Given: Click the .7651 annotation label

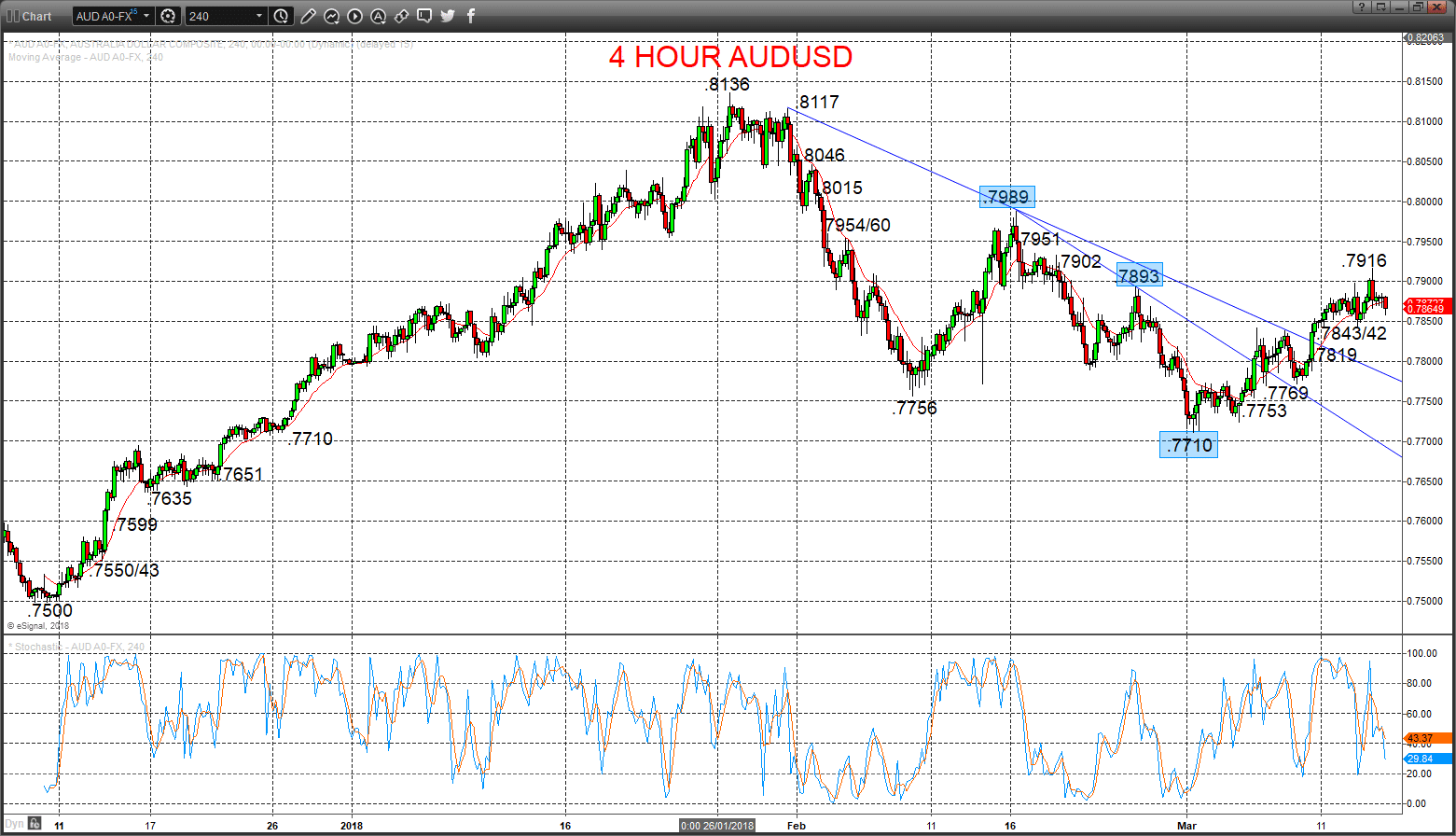Looking at the screenshot, I should tap(242, 475).
